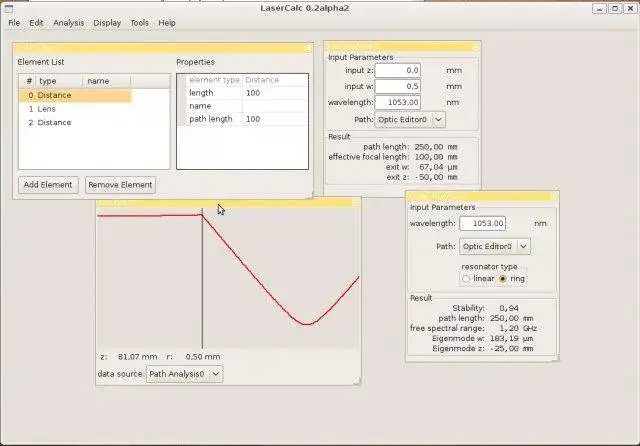Image resolution: width=640 pixels, height=446 pixels.
Task: Click the name property value cell
Action: [275, 106]
